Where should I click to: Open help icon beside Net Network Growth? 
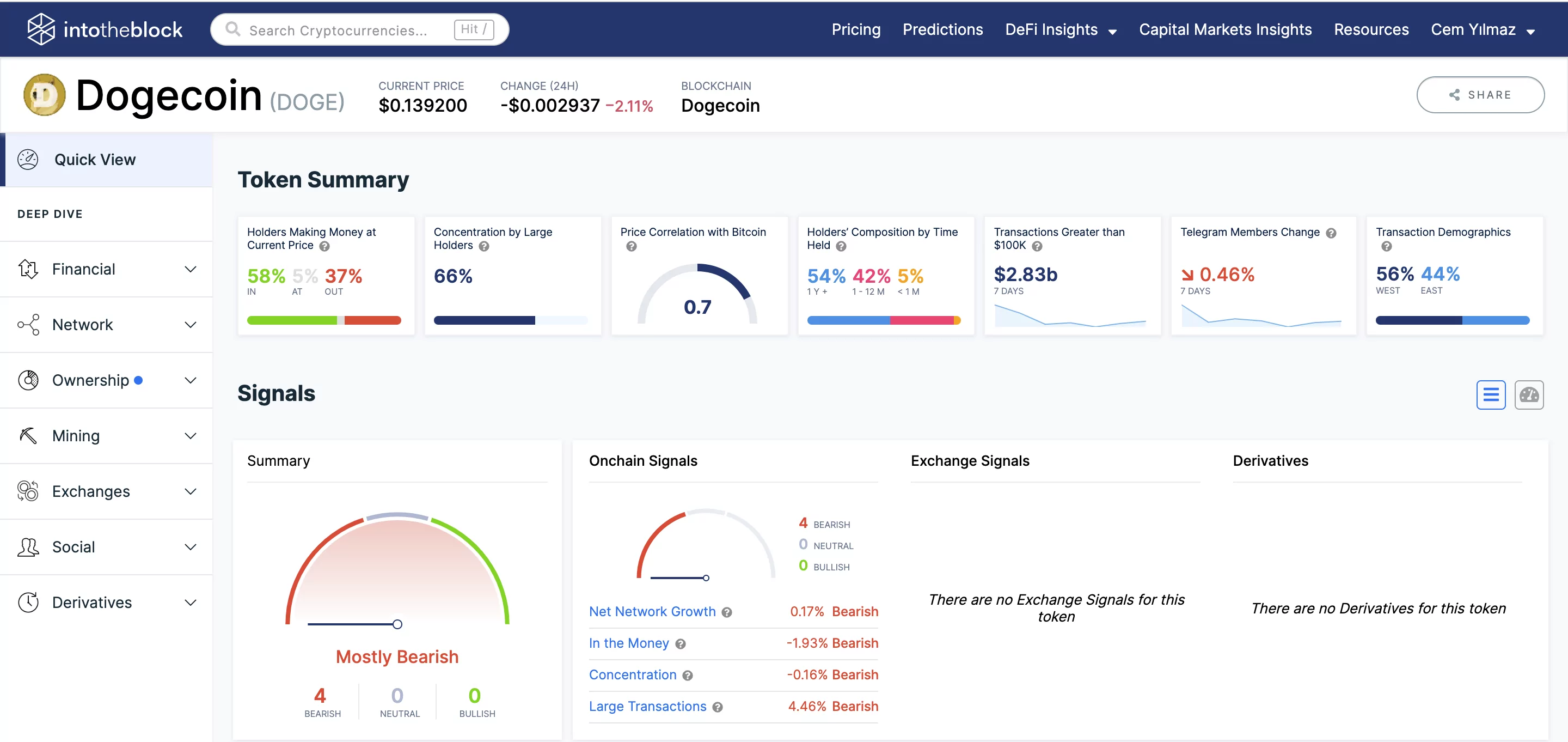click(727, 612)
